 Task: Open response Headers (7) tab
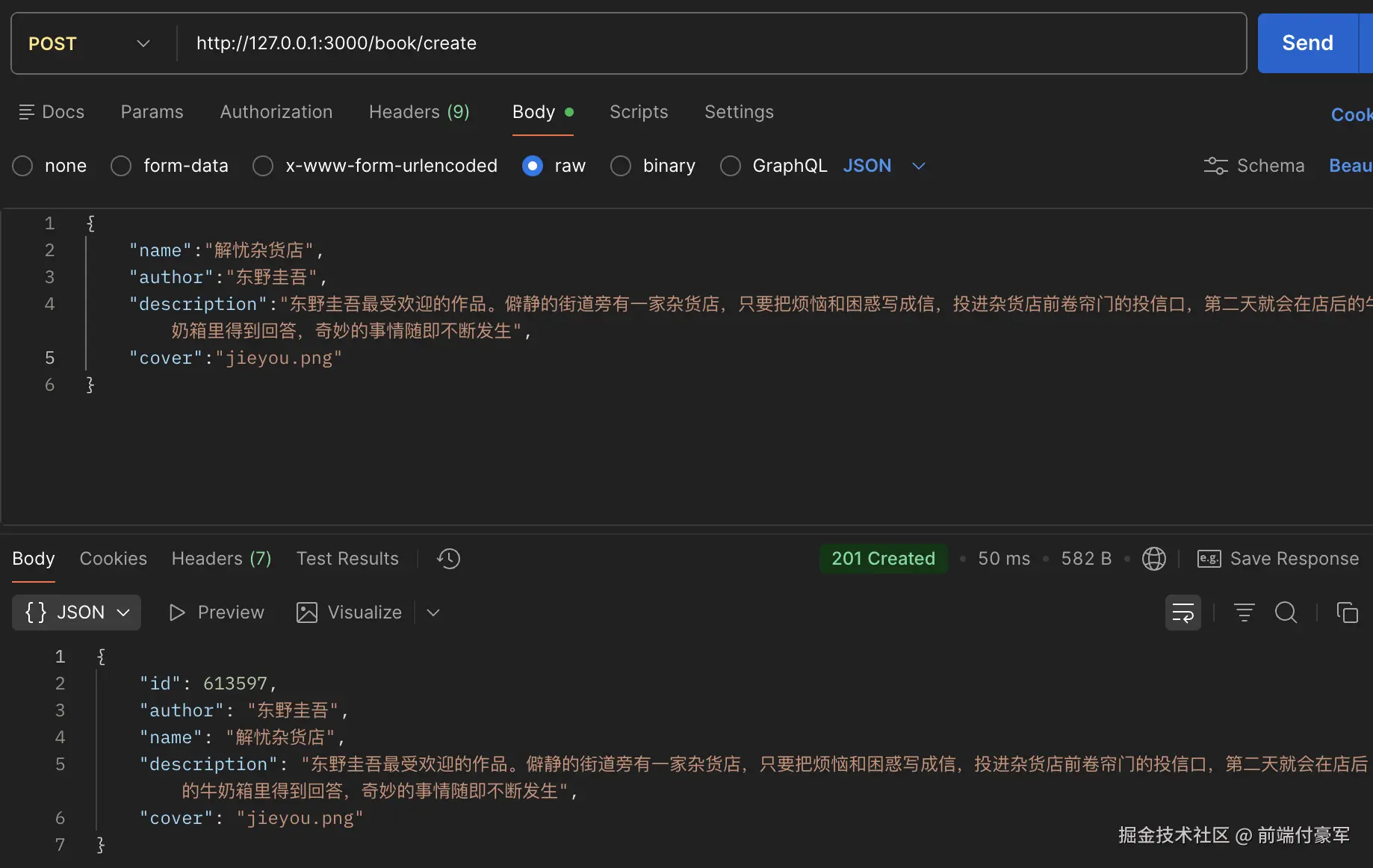click(221, 559)
